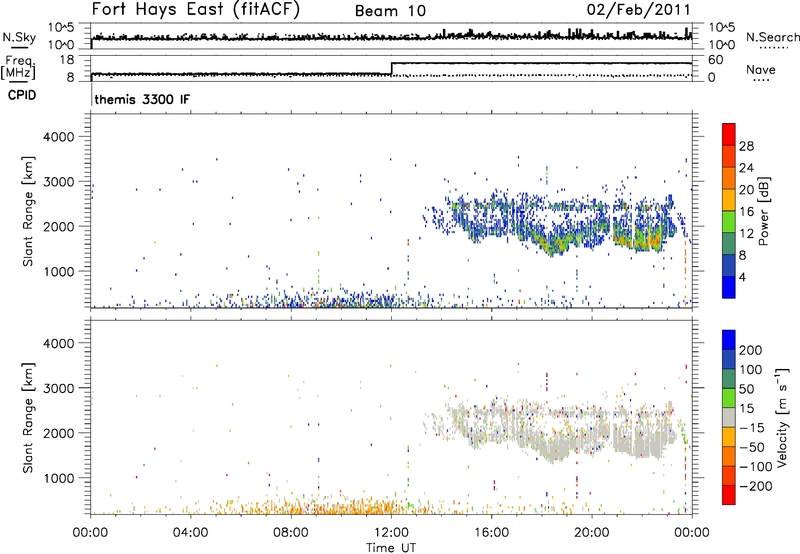Screen dimensions: 800x554
Task: Click the '2000' tick on the velocity panel
Action: [59, 433]
